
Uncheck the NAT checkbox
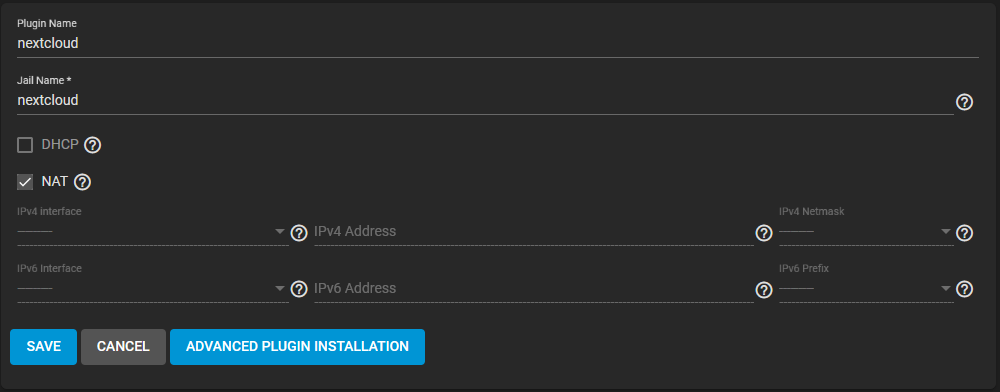tap(25, 182)
